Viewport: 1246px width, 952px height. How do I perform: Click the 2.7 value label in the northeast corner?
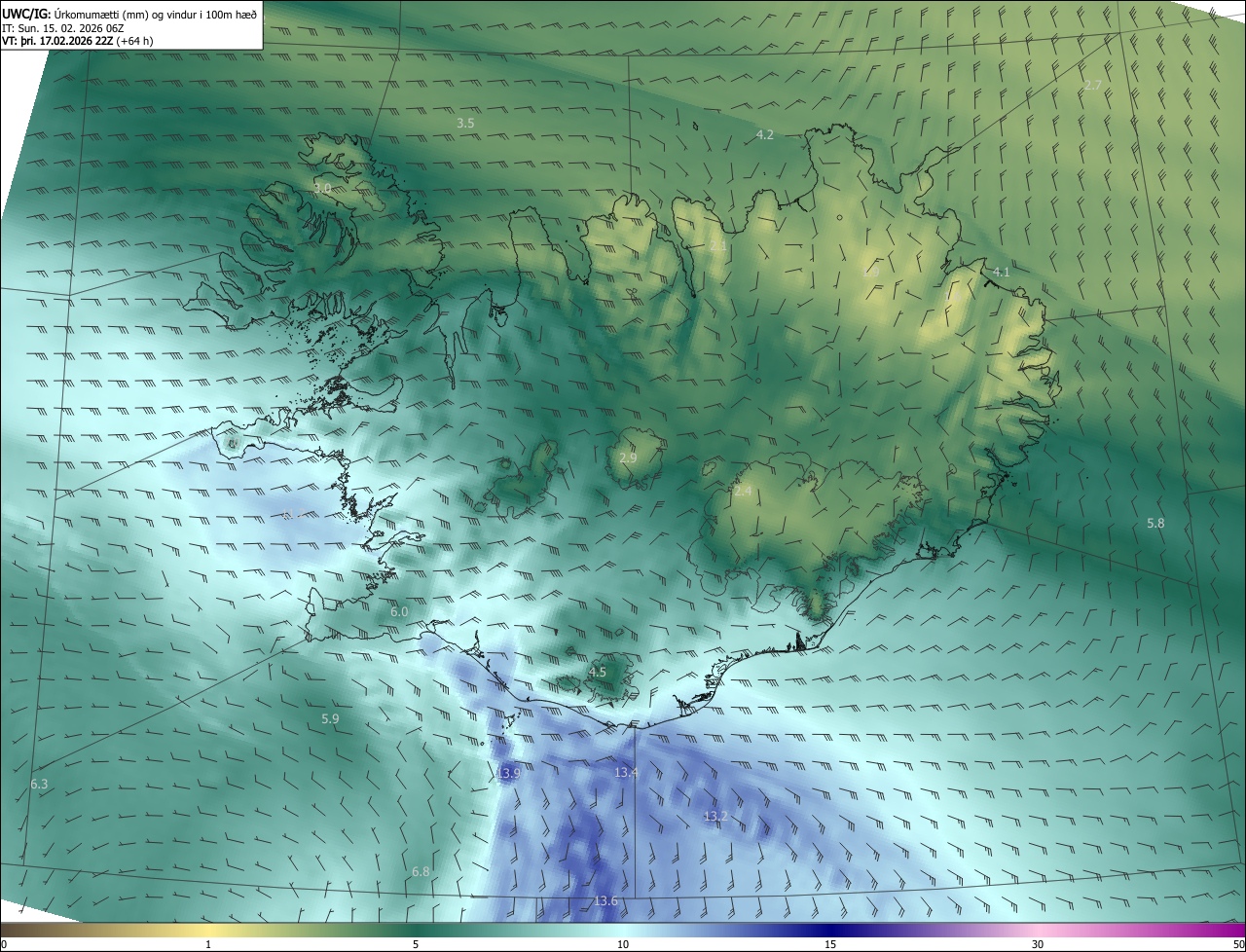1092,86
